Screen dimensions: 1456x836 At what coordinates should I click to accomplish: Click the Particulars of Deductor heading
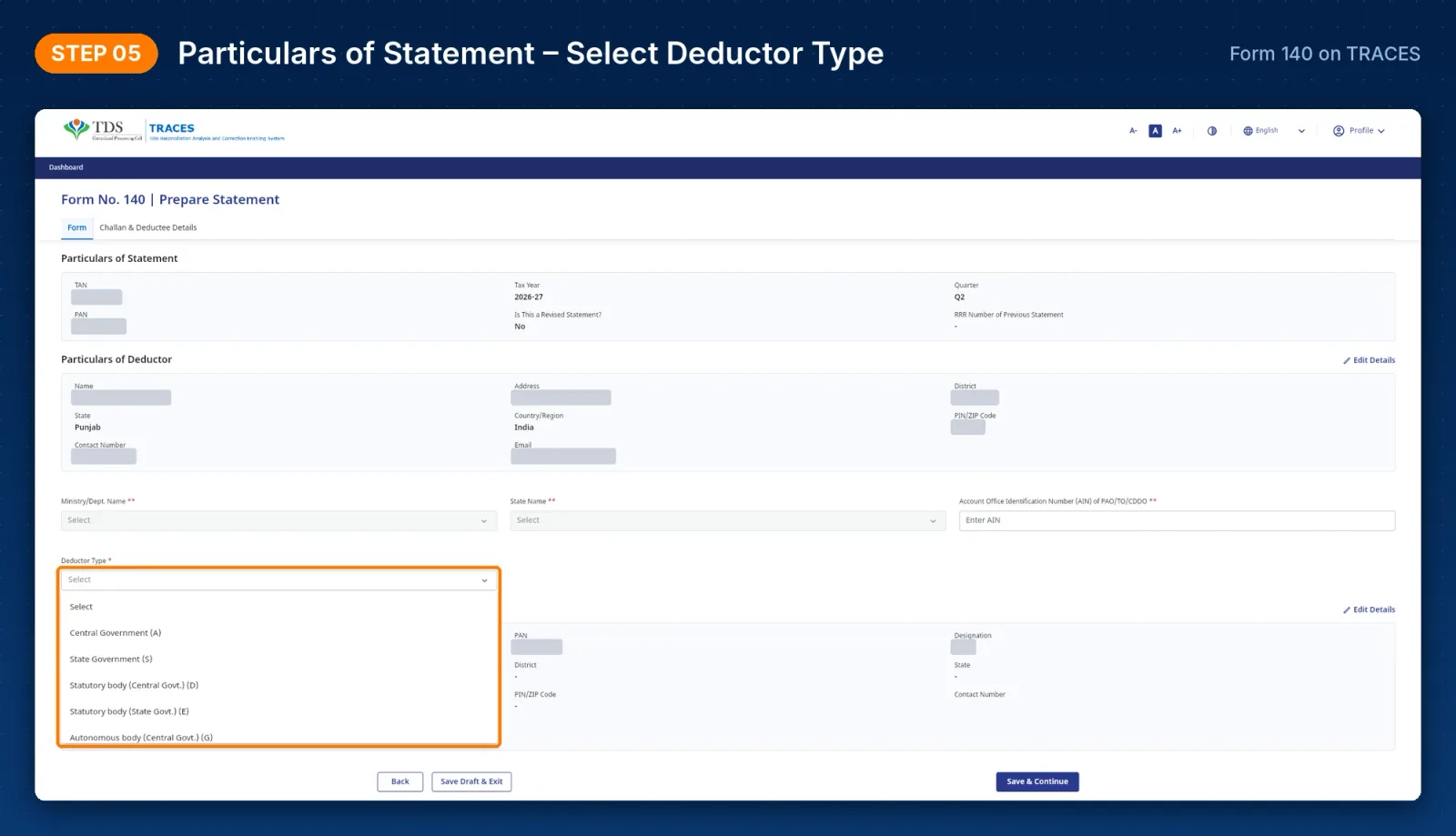[x=116, y=359]
